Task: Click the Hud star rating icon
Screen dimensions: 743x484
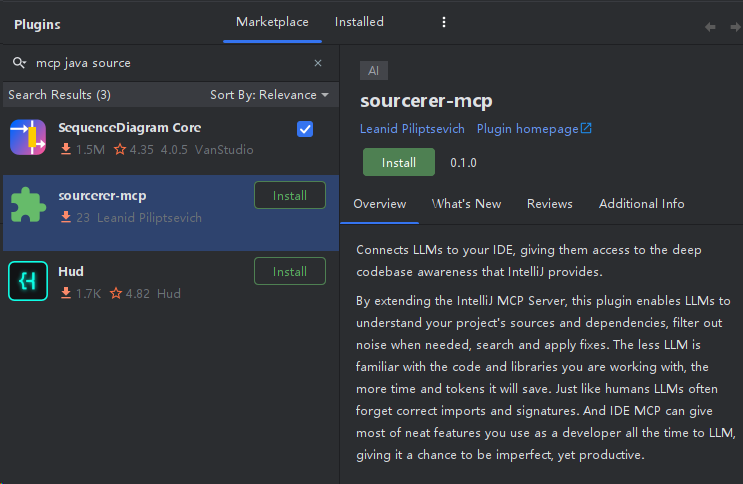Action: (116, 293)
